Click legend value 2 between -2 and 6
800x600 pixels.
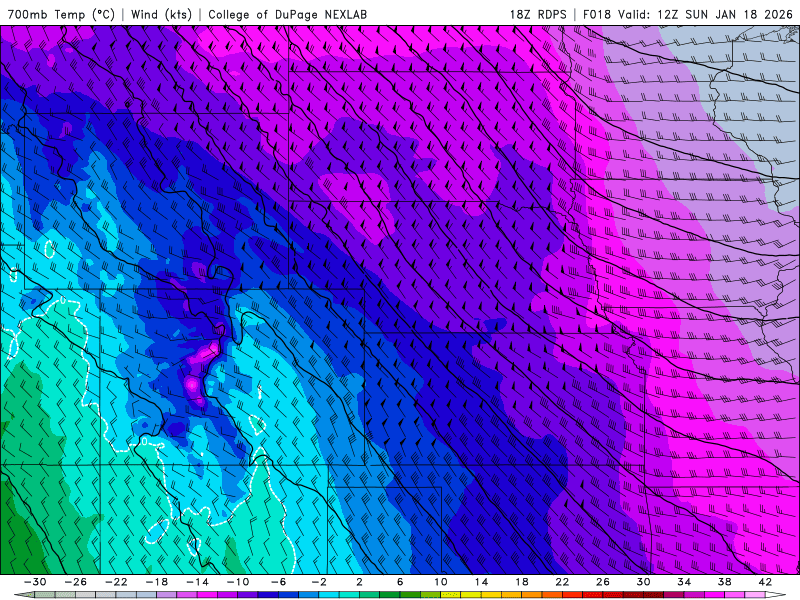click(360, 582)
